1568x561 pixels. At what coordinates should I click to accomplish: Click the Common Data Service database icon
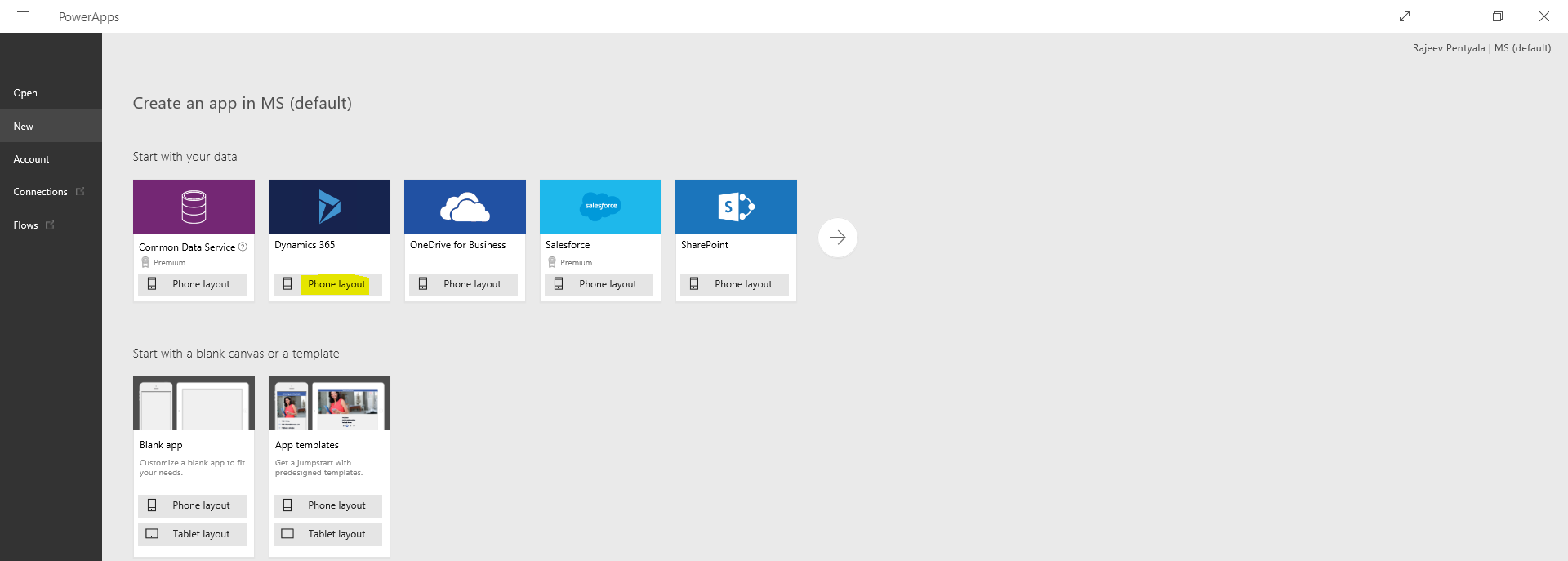point(194,207)
